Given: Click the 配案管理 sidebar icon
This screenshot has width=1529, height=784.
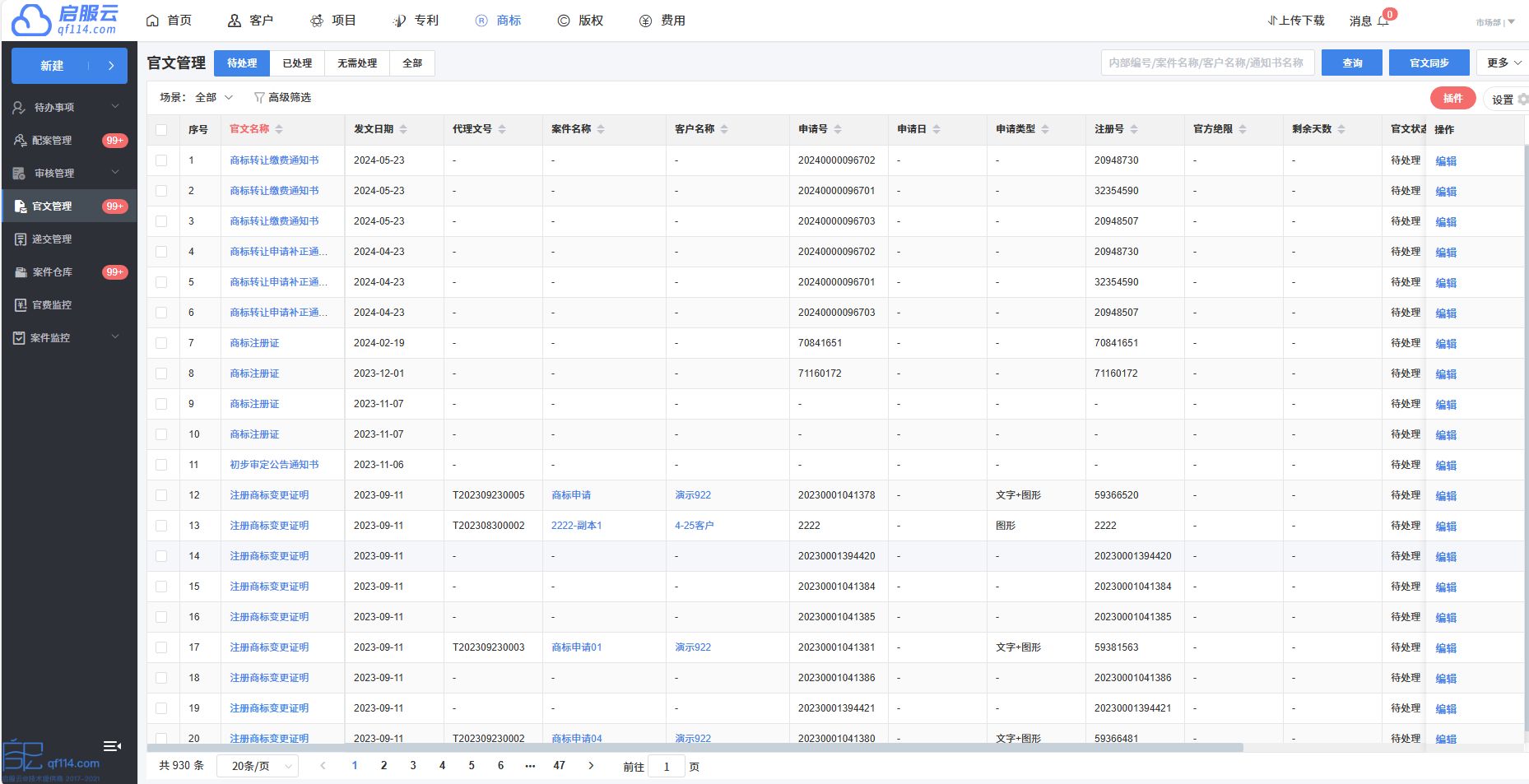Looking at the screenshot, I should (21, 141).
